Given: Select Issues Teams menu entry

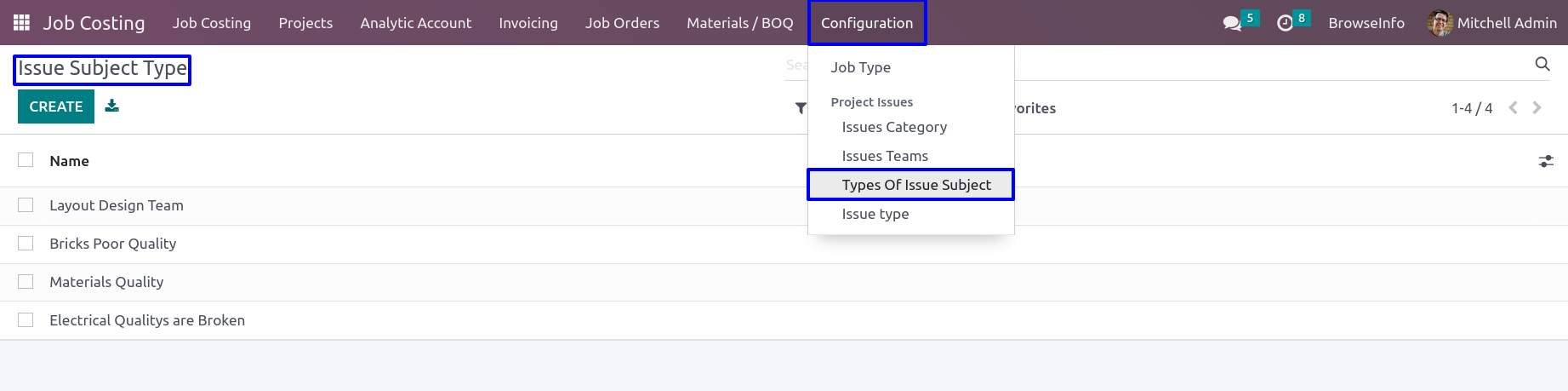Looking at the screenshot, I should (x=910, y=156).
